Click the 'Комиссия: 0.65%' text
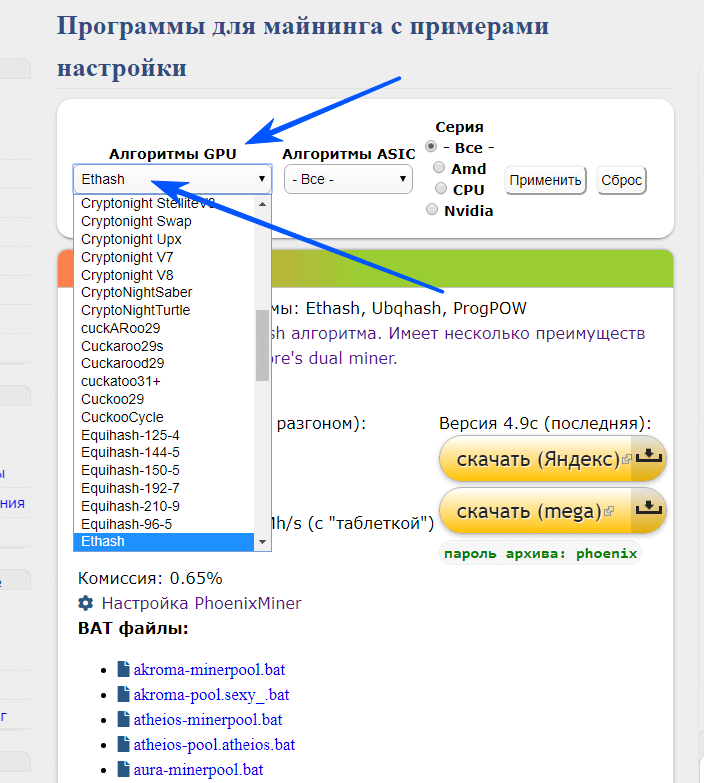704x783 pixels. pyautogui.click(x=150, y=578)
